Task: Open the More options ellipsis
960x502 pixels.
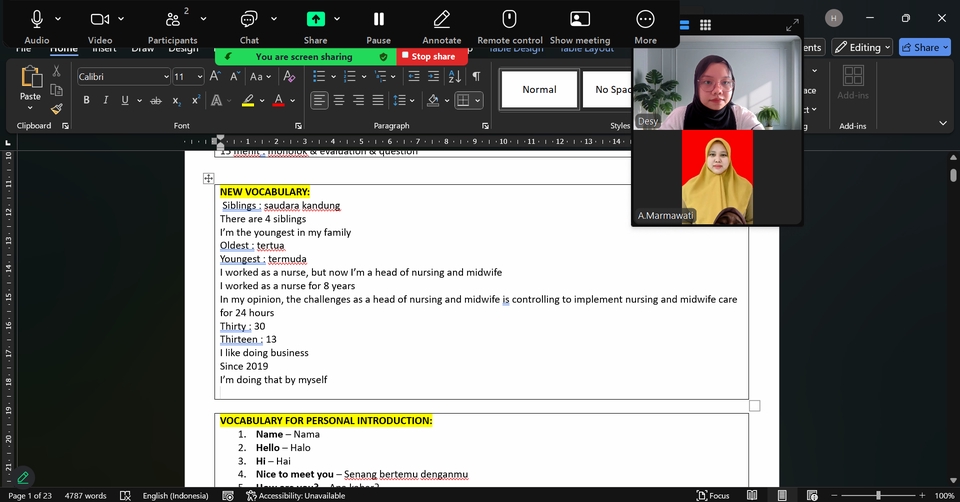Action: 645,19
